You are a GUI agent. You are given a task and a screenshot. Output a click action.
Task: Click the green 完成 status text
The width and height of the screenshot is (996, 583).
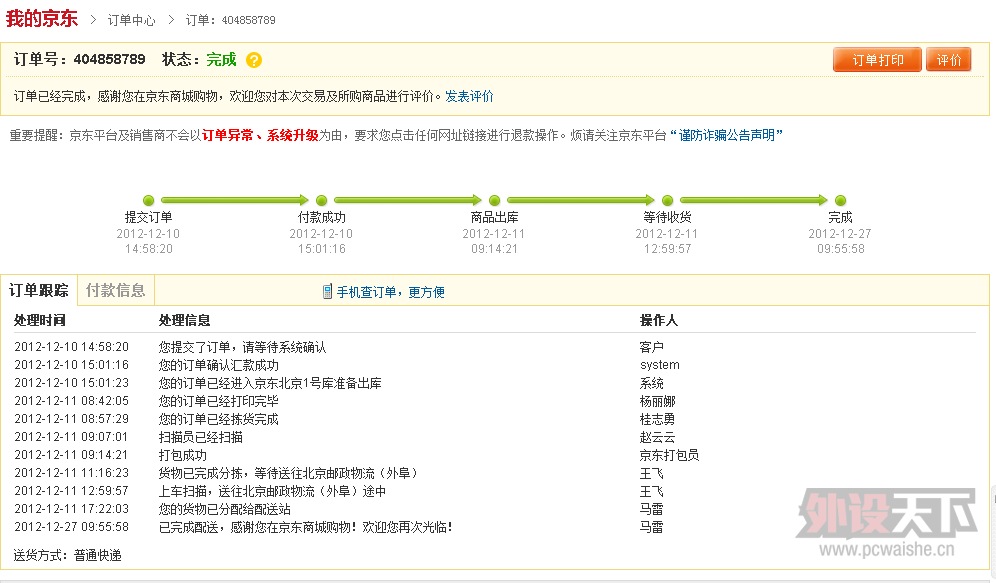coord(221,60)
